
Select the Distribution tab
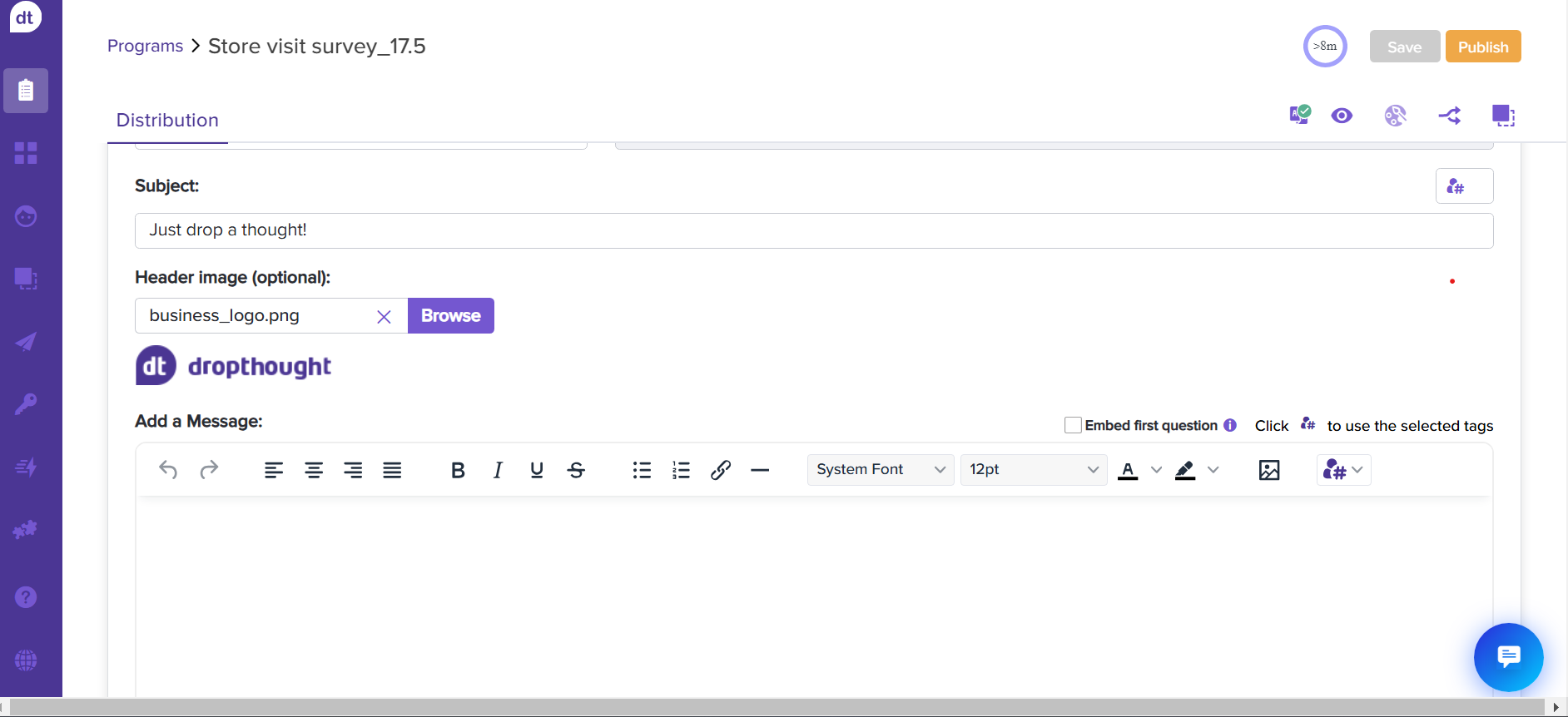167,120
